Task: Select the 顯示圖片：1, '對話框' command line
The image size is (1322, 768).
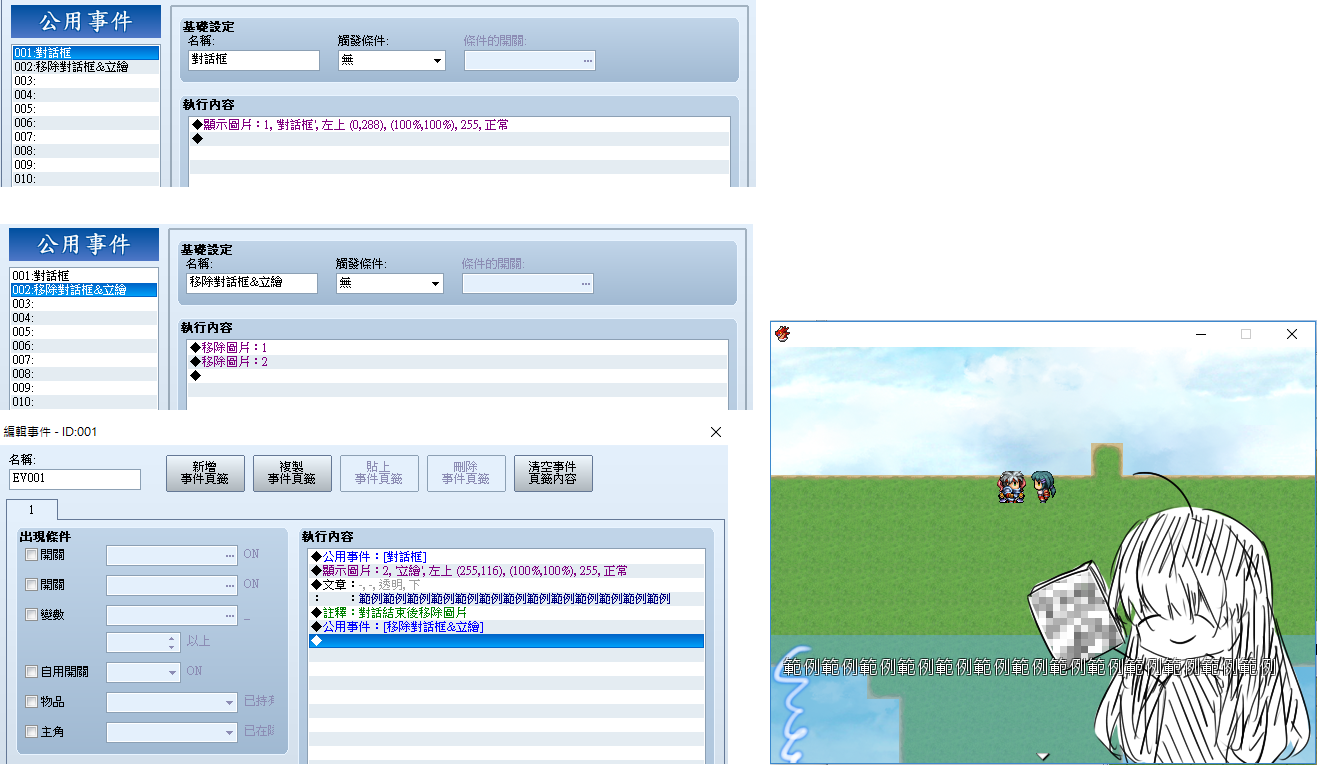Action: [x=460, y=125]
